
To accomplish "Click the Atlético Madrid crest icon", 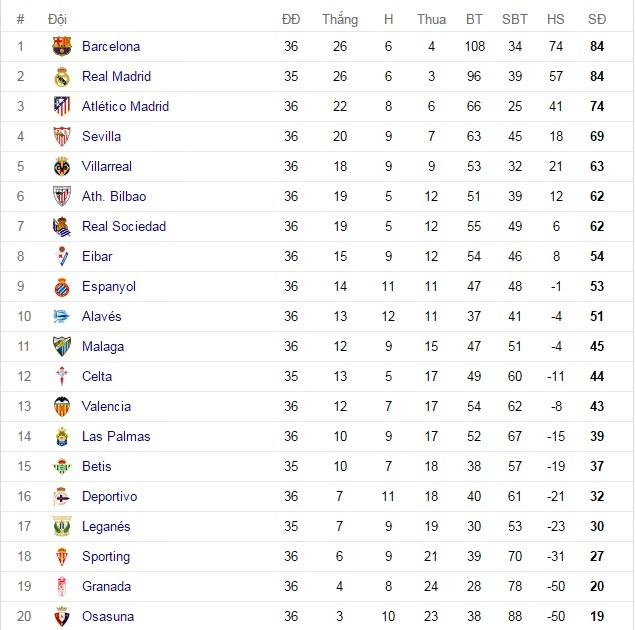I will [x=62, y=106].
